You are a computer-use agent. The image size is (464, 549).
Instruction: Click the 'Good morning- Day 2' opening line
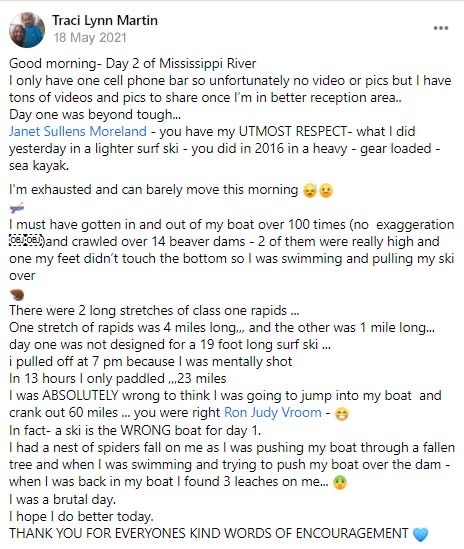point(132,64)
